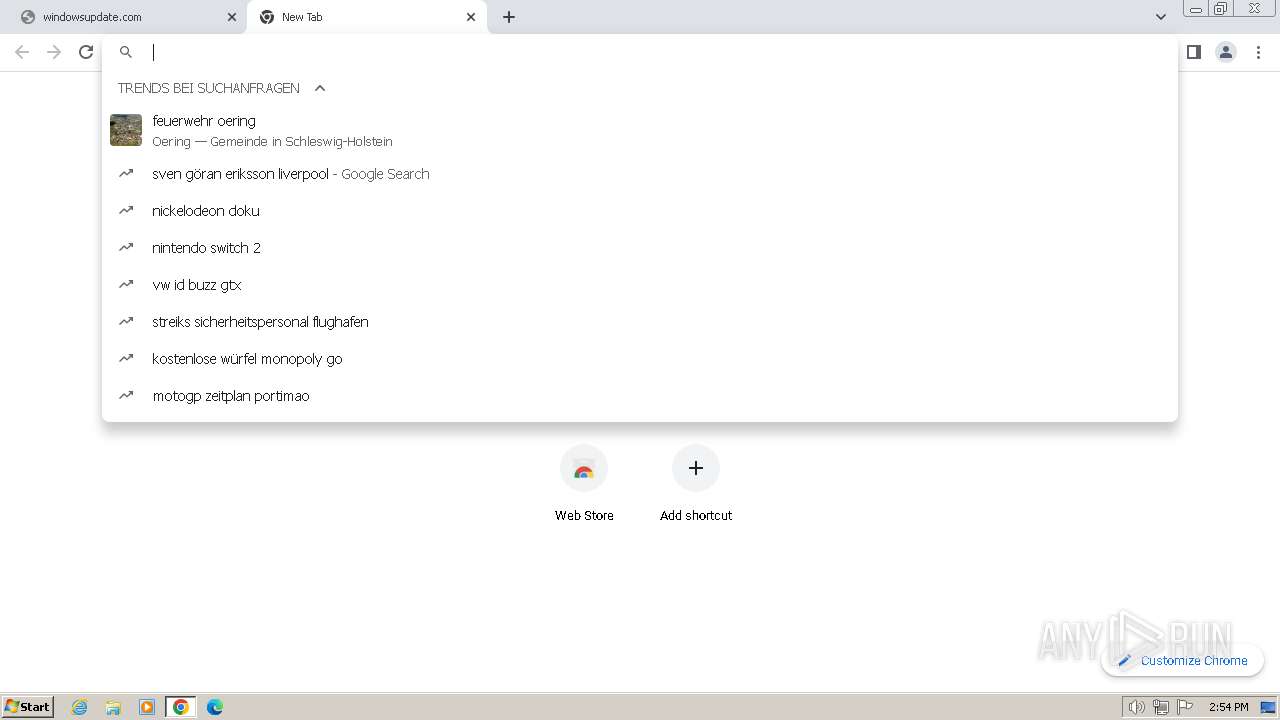Click the Customize Chrome button
The width and height of the screenshot is (1280, 720).
1183,660
